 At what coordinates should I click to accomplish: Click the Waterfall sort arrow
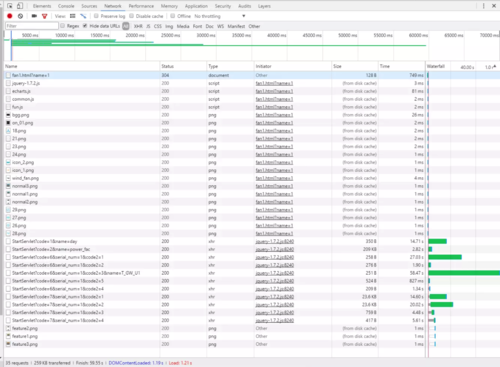(x=495, y=67)
